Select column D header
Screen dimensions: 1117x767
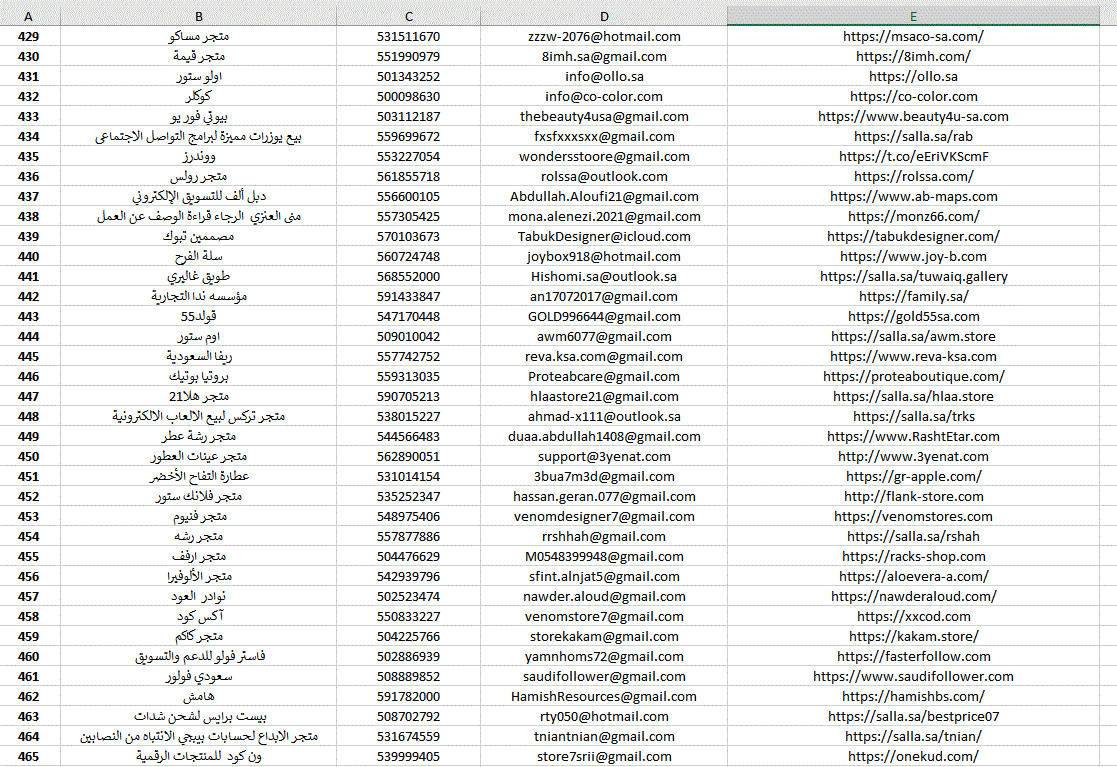604,16
